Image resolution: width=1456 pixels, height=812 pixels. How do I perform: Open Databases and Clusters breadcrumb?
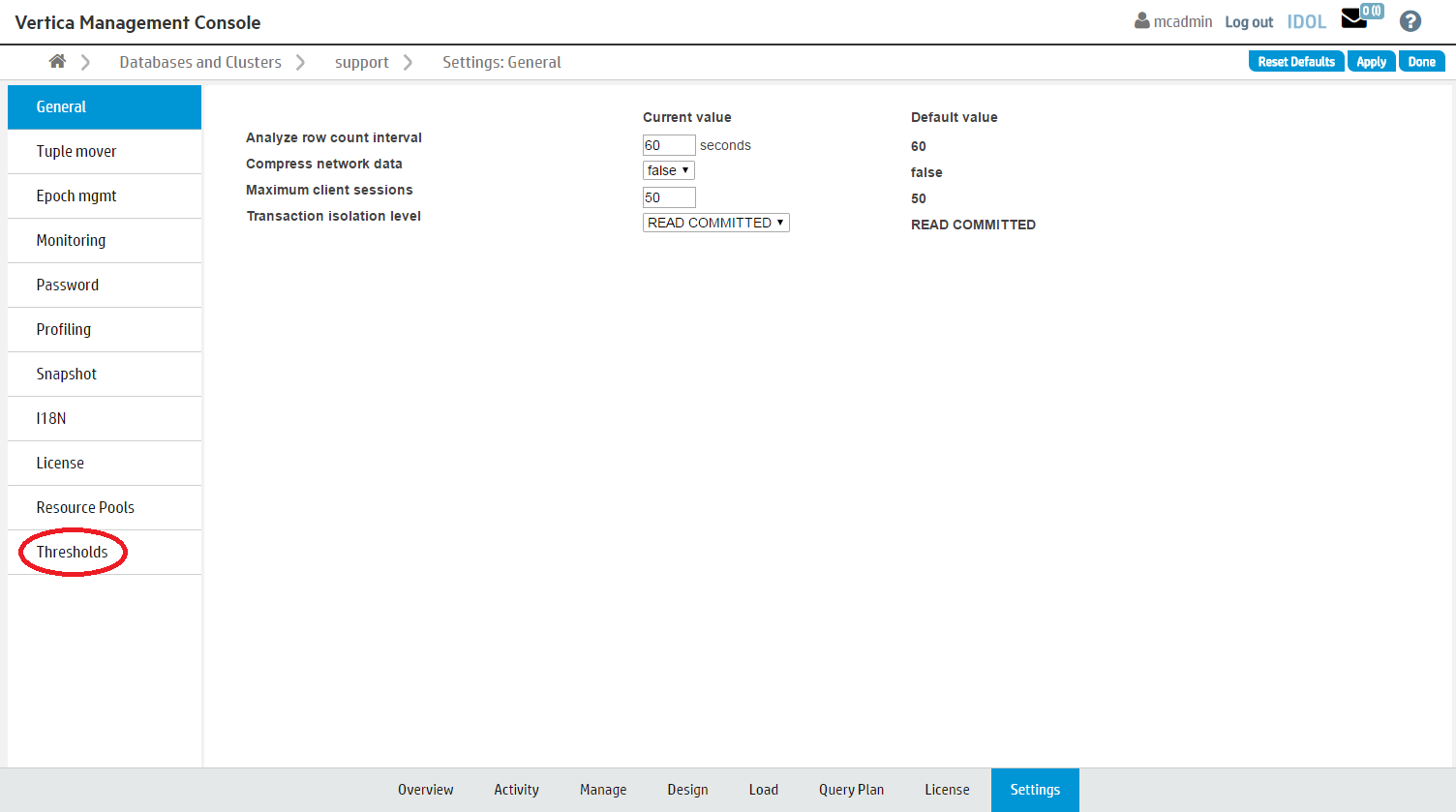click(200, 62)
